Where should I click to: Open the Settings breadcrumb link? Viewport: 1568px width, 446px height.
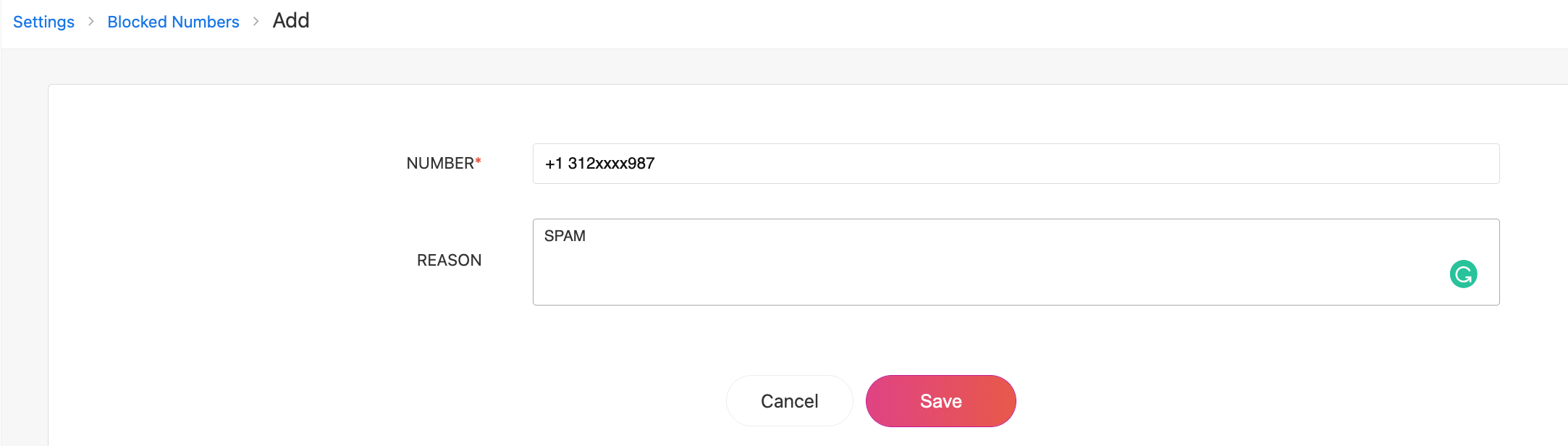pos(43,22)
